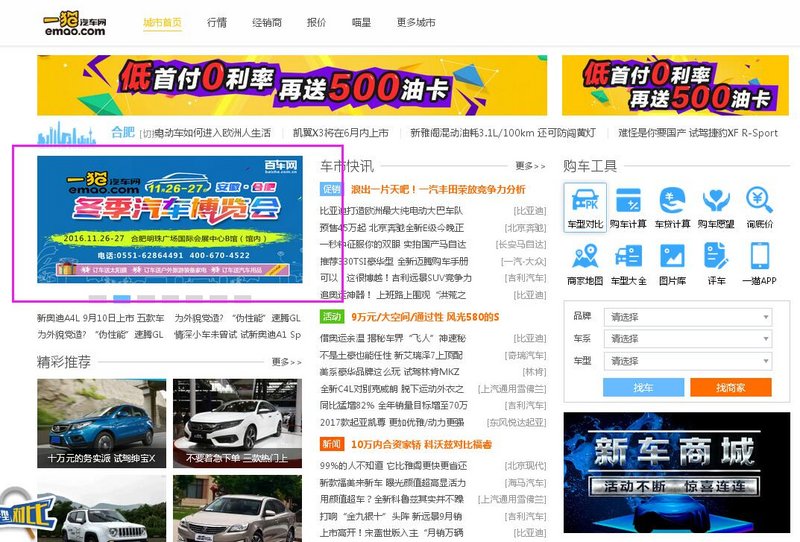The image size is (800, 542).
Task: Open the 购车计算 purchase calculator icon
Action: pyautogui.click(x=628, y=208)
